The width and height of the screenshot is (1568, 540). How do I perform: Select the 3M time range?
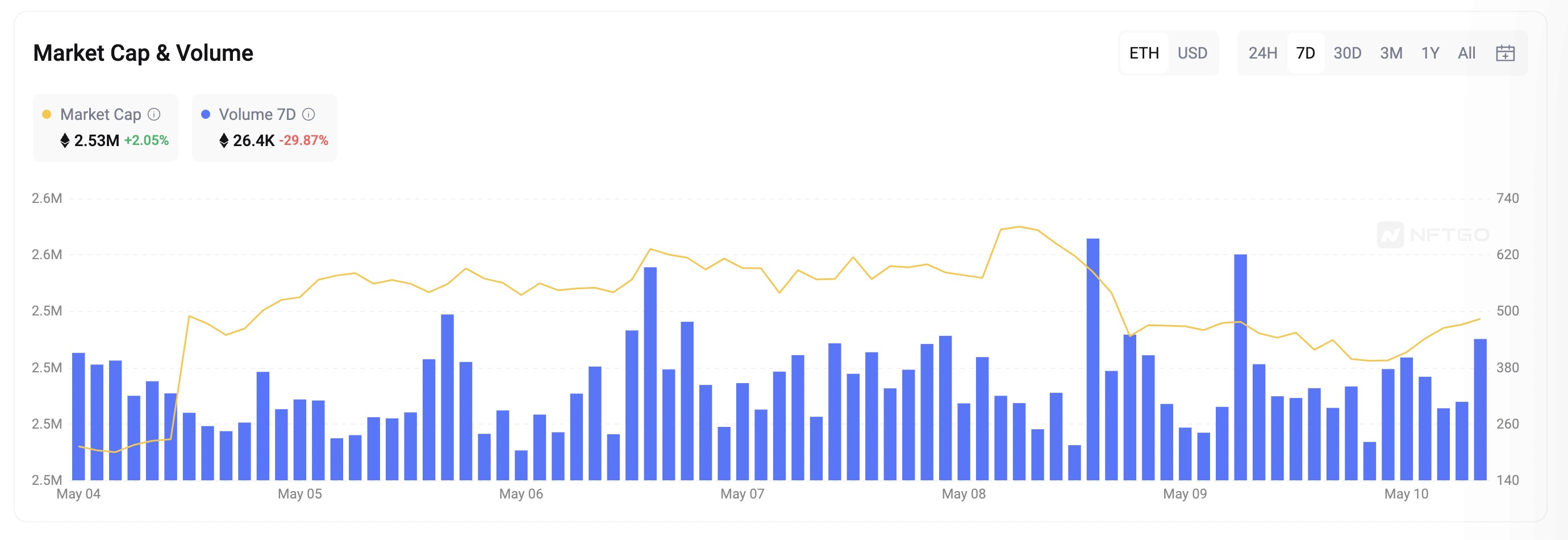tap(1391, 53)
